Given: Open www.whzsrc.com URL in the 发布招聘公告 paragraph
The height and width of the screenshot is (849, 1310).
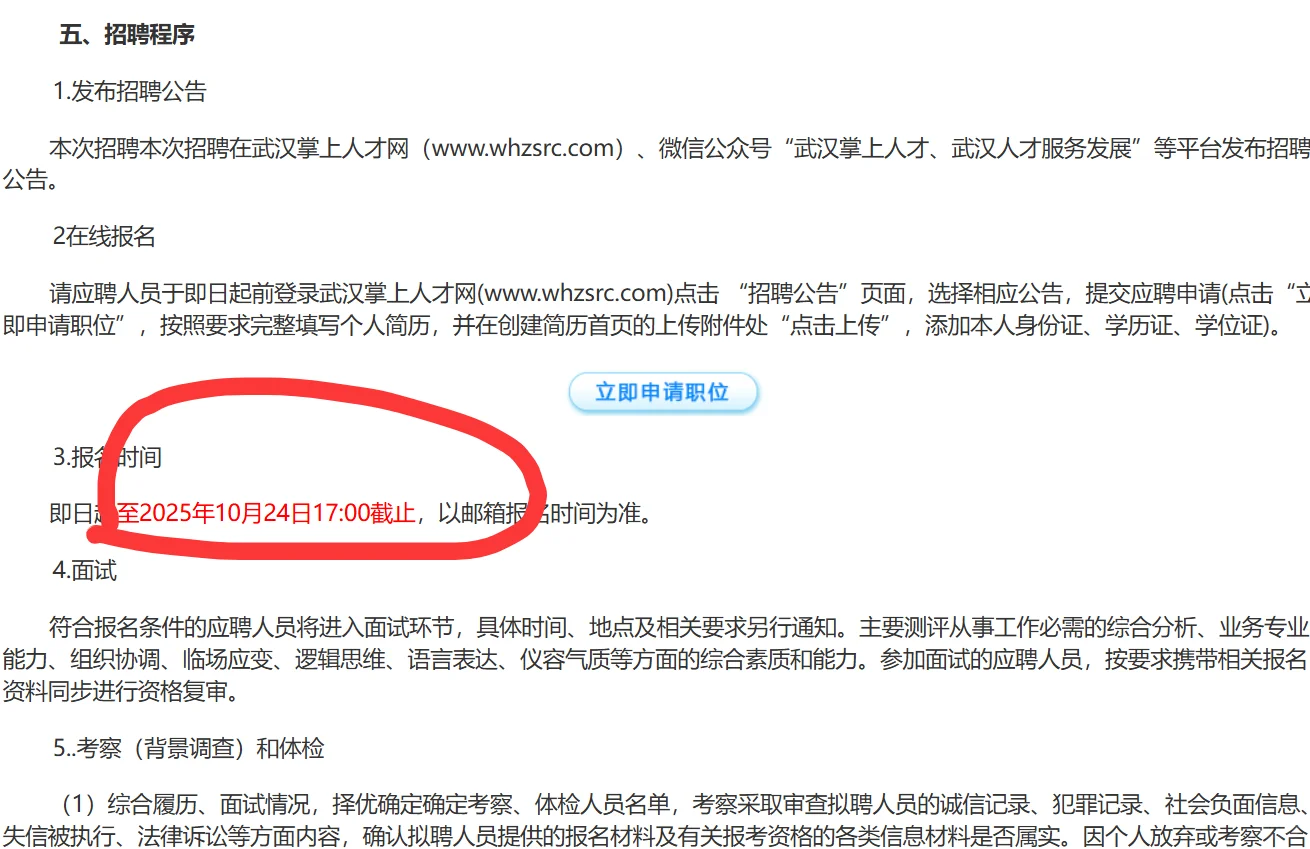Looking at the screenshot, I should click(516, 149).
